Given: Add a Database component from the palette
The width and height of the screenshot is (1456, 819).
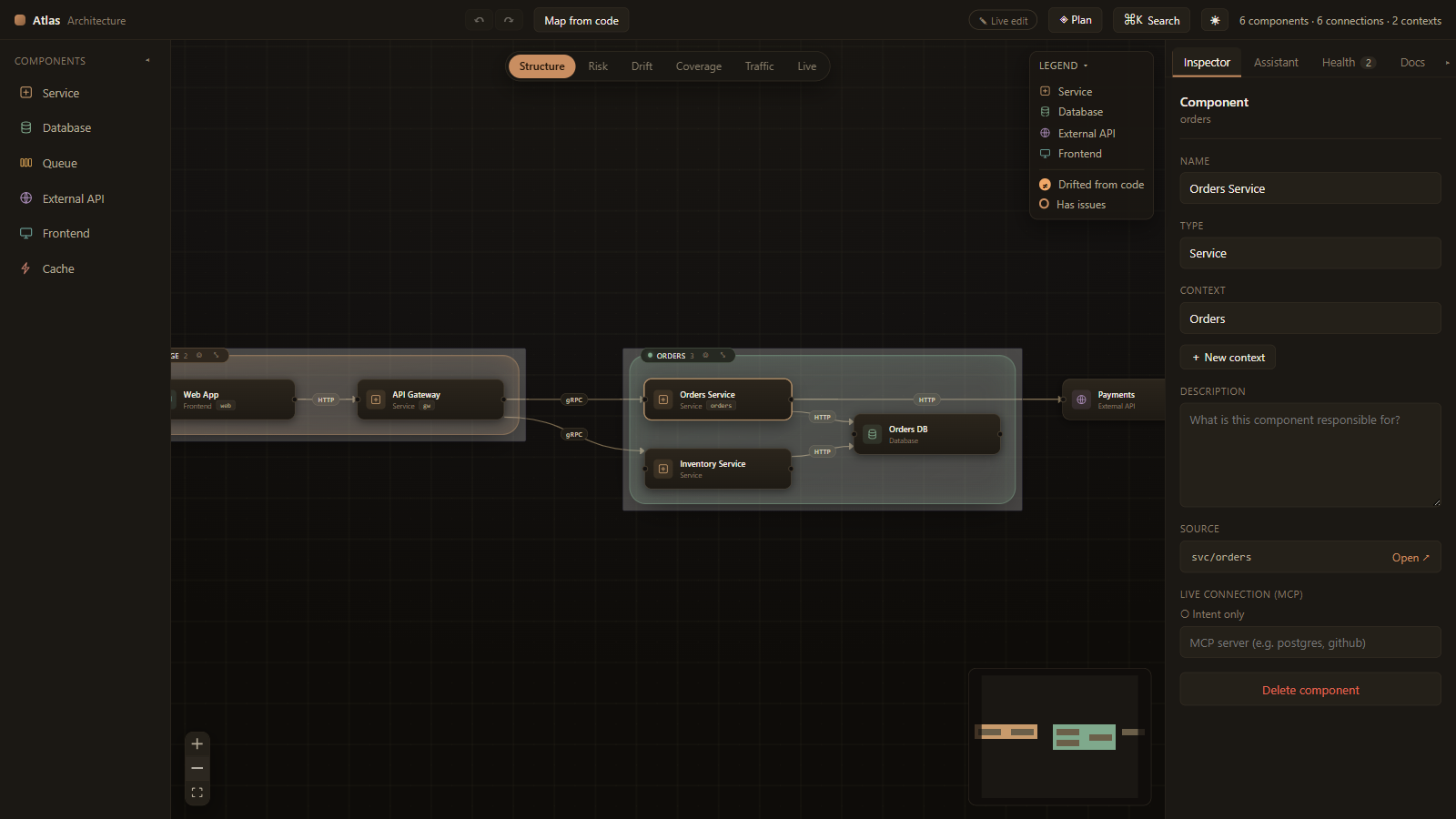Looking at the screenshot, I should click(86, 128).
